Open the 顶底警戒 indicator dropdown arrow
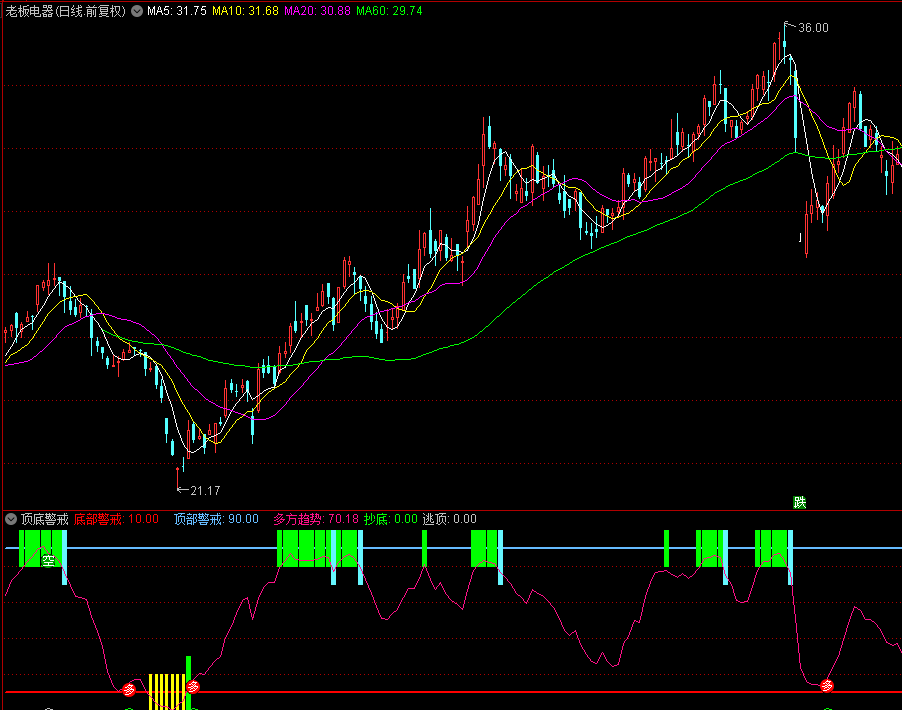The height and width of the screenshot is (710, 902). coord(11,519)
